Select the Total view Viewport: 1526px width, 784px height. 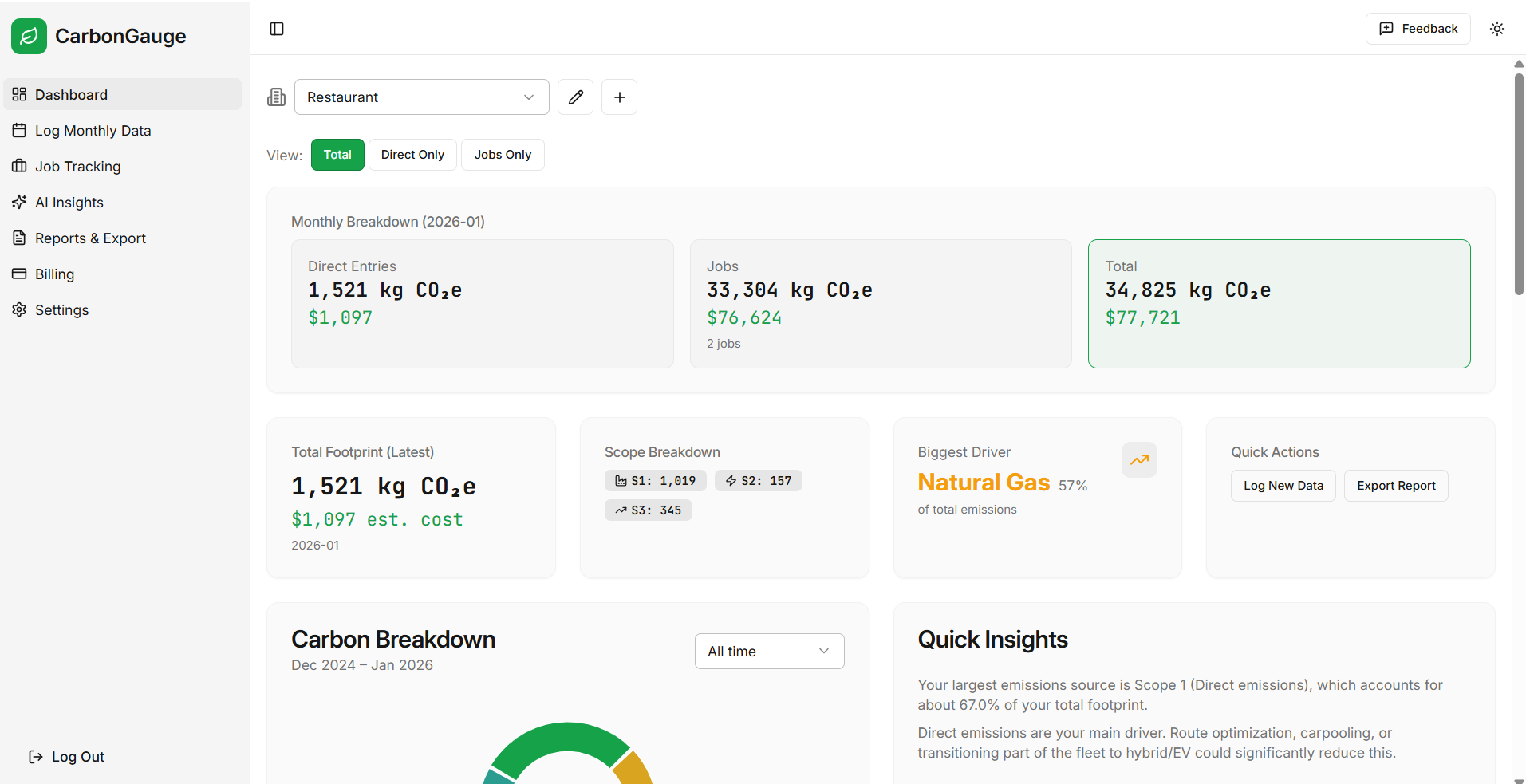coord(337,155)
